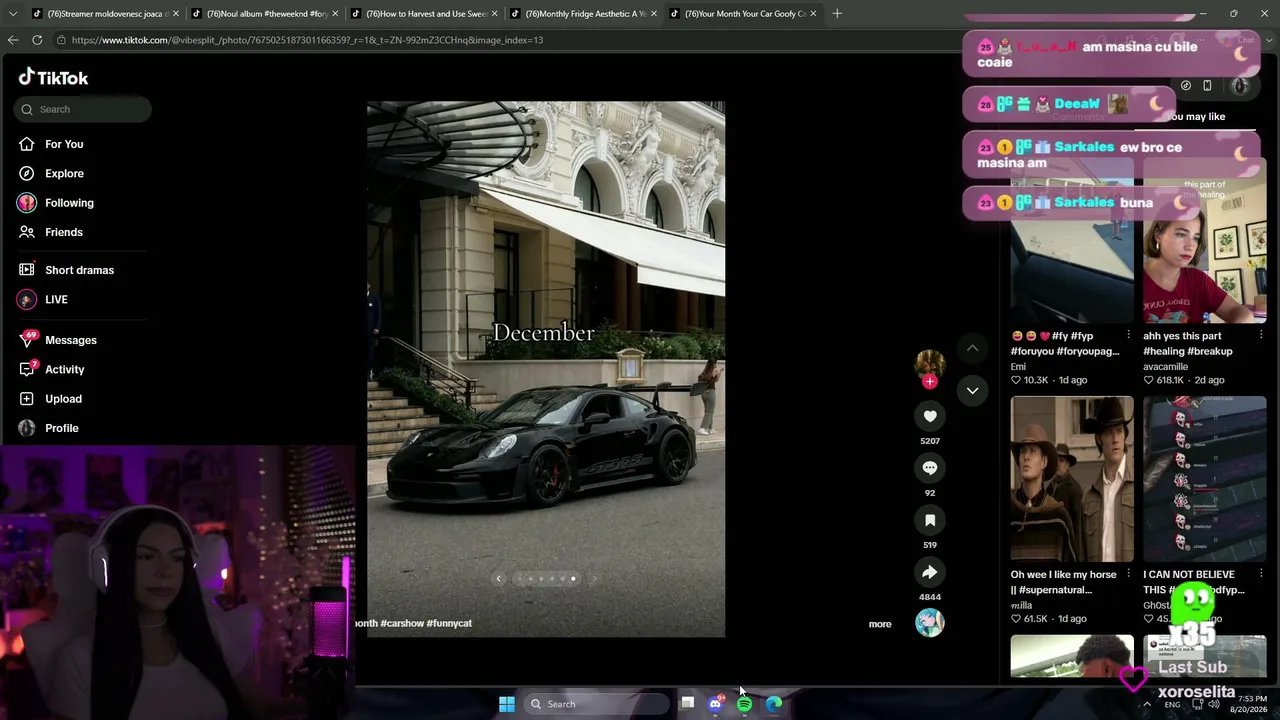The height and width of the screenshot is (720, 1280).
Task: Go to the previous video
Action: pyautogui.click(x=972, y=348)
